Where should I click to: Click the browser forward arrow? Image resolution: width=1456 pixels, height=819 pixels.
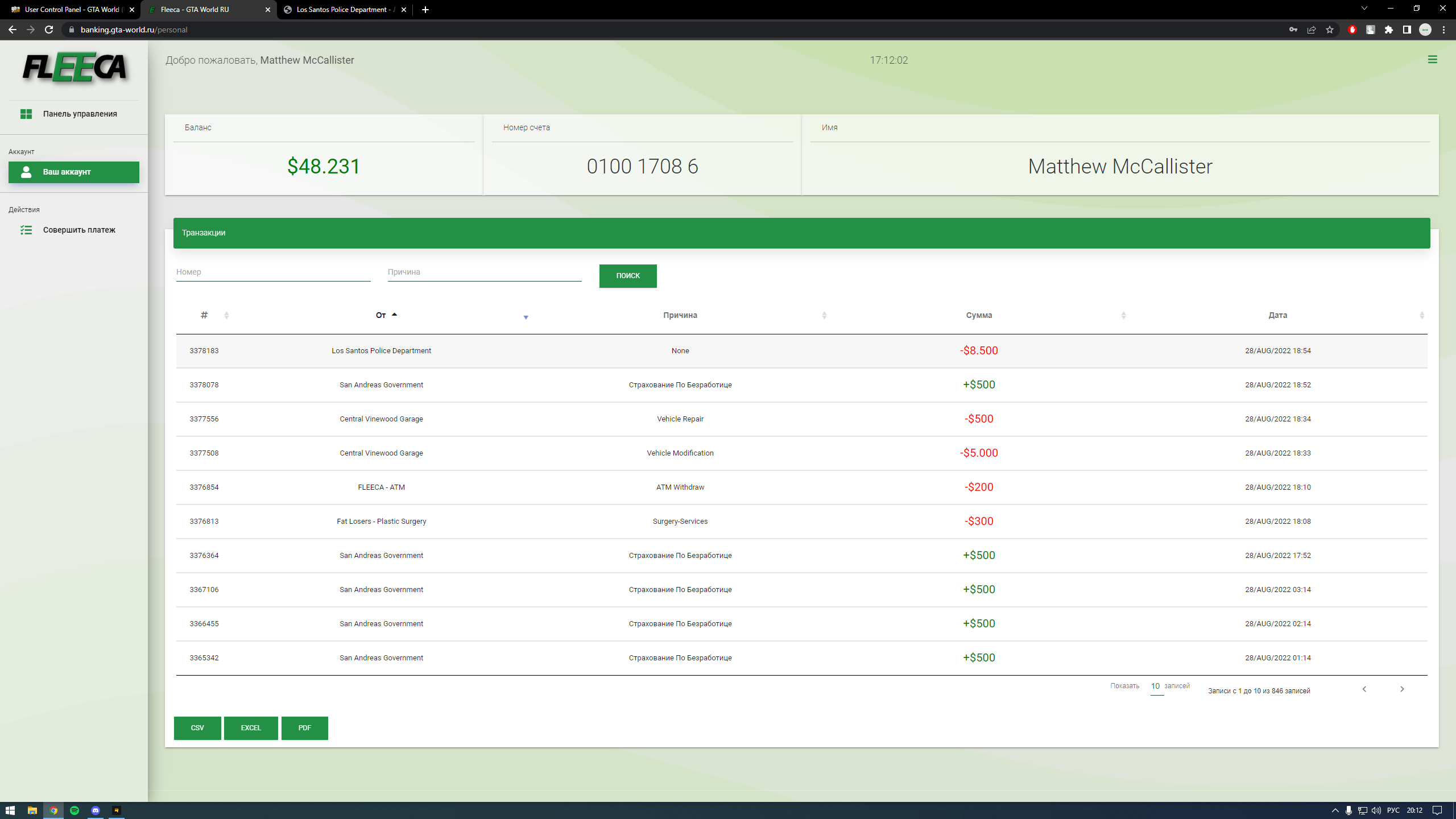pos(31,30)
